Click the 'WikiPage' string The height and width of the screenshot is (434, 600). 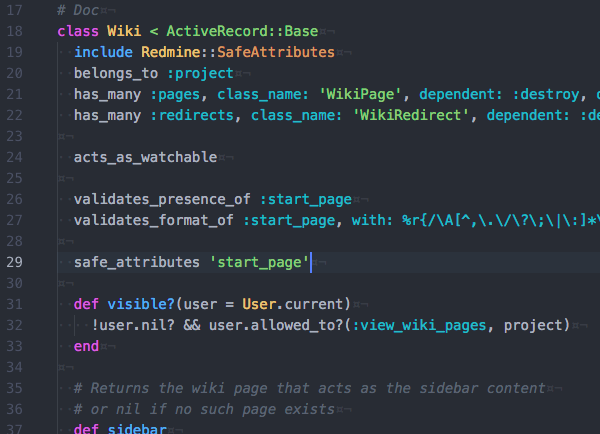point(360,95)
